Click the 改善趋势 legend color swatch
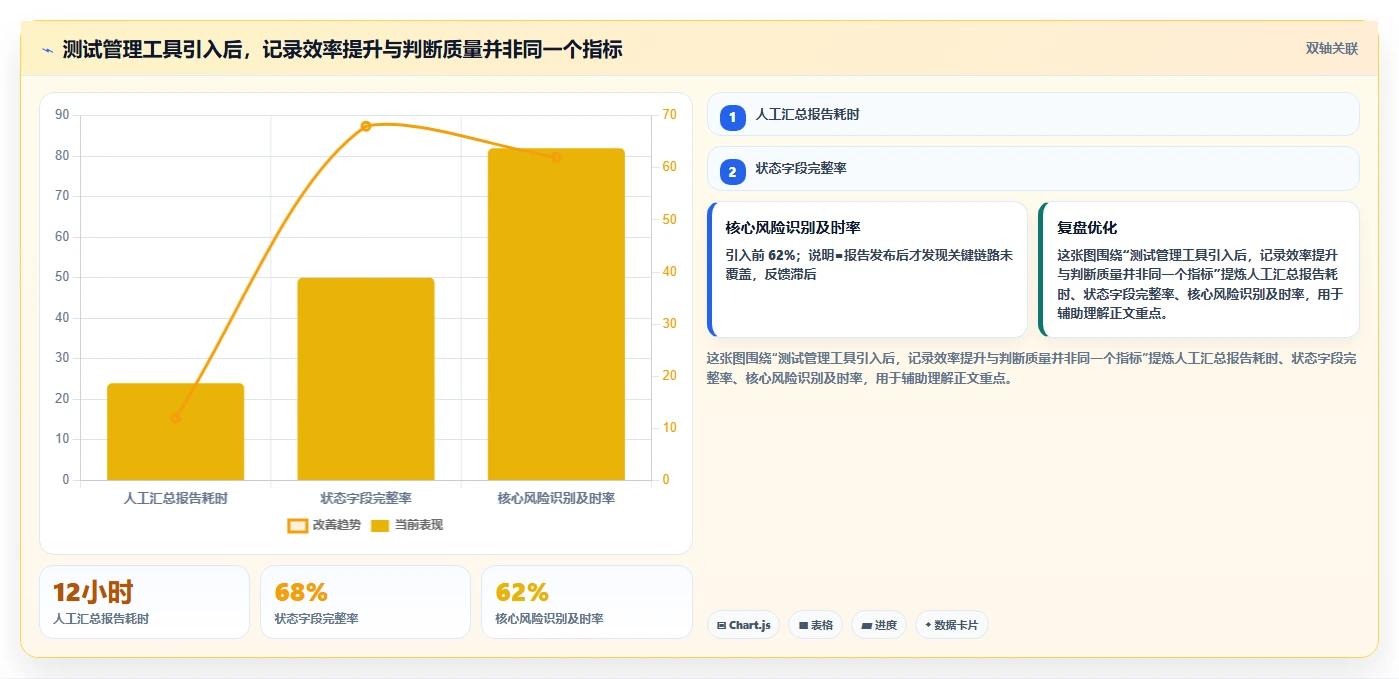This screenshot has width=1399, height=679. (297, 525)
